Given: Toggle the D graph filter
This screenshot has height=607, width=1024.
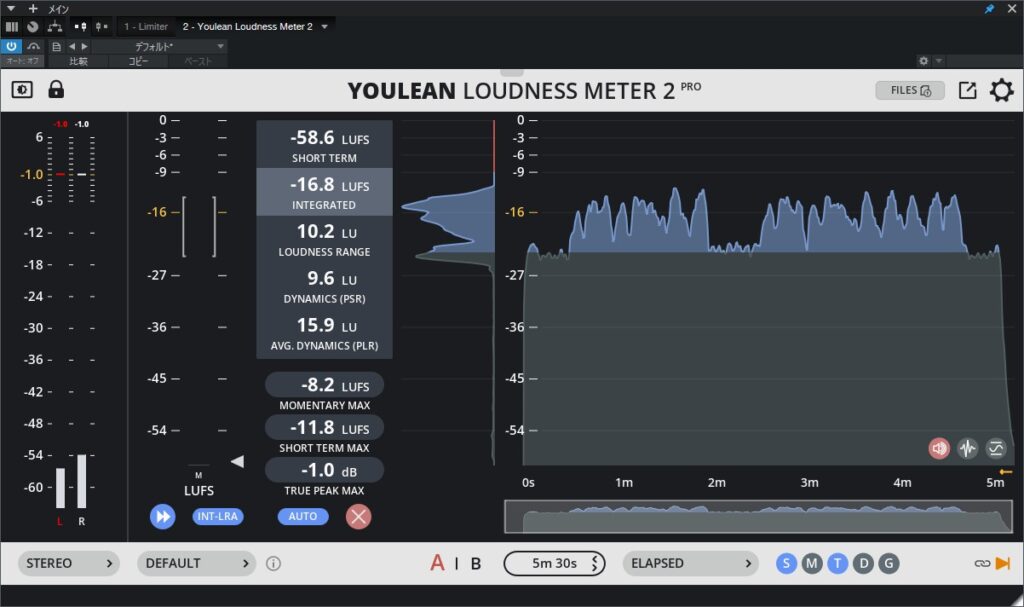Looking at the screenshot, I should coord(863,563).
